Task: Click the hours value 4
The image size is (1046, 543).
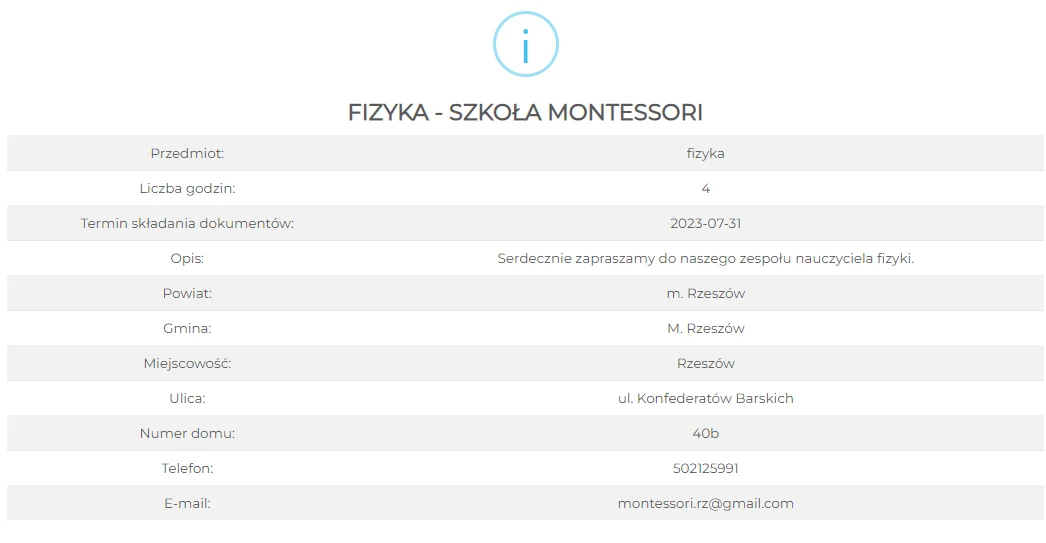Action: (705, 188)
